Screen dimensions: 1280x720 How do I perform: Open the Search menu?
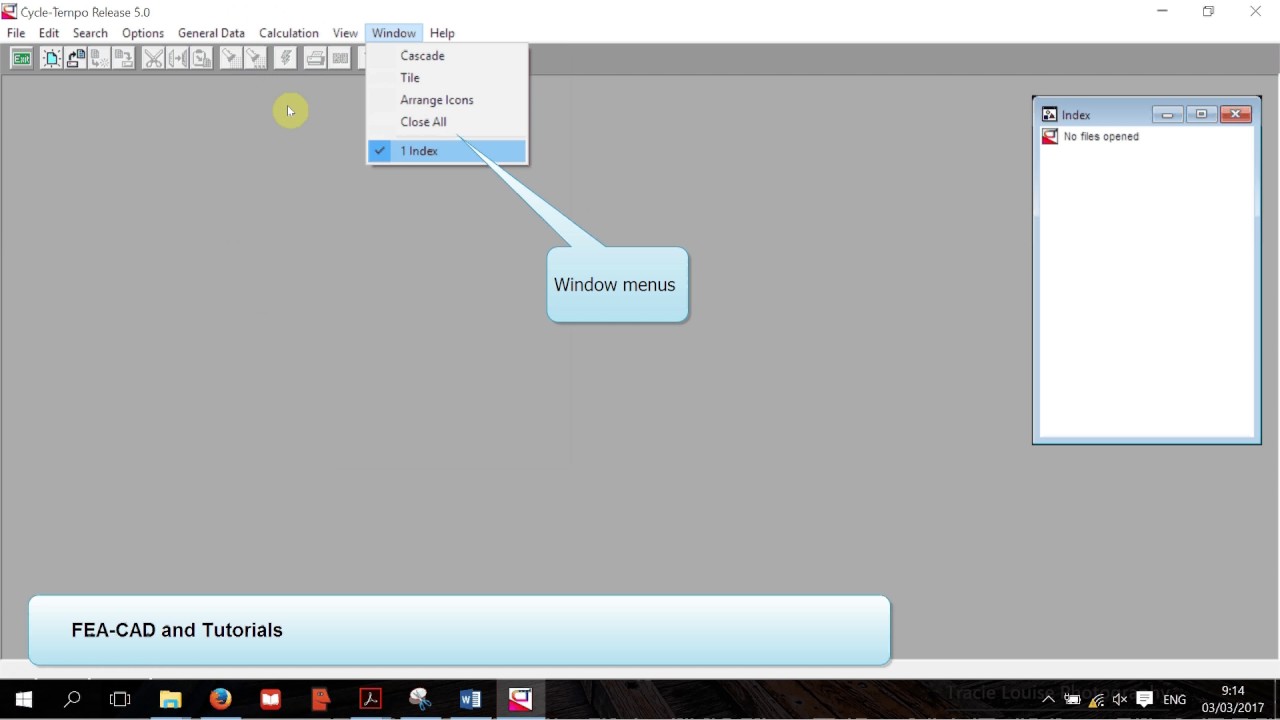click(90, 33)
